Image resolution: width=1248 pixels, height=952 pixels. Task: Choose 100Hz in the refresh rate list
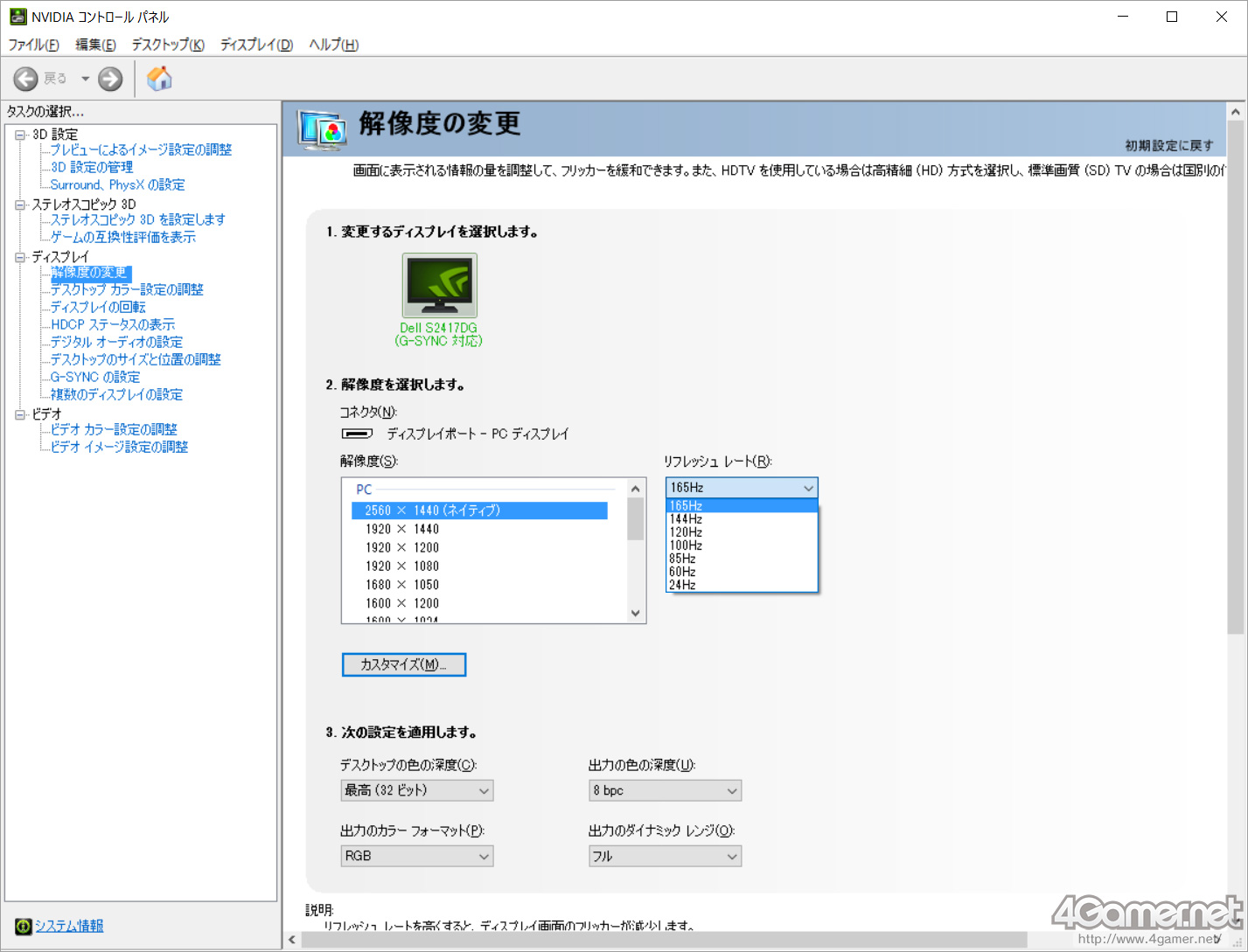point(742,545)
